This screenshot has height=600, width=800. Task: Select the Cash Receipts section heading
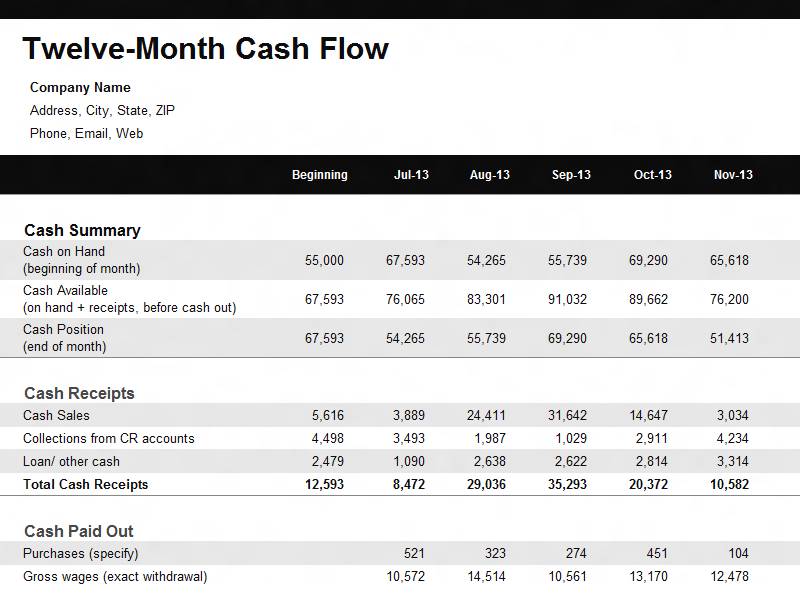tap(79, 393)
